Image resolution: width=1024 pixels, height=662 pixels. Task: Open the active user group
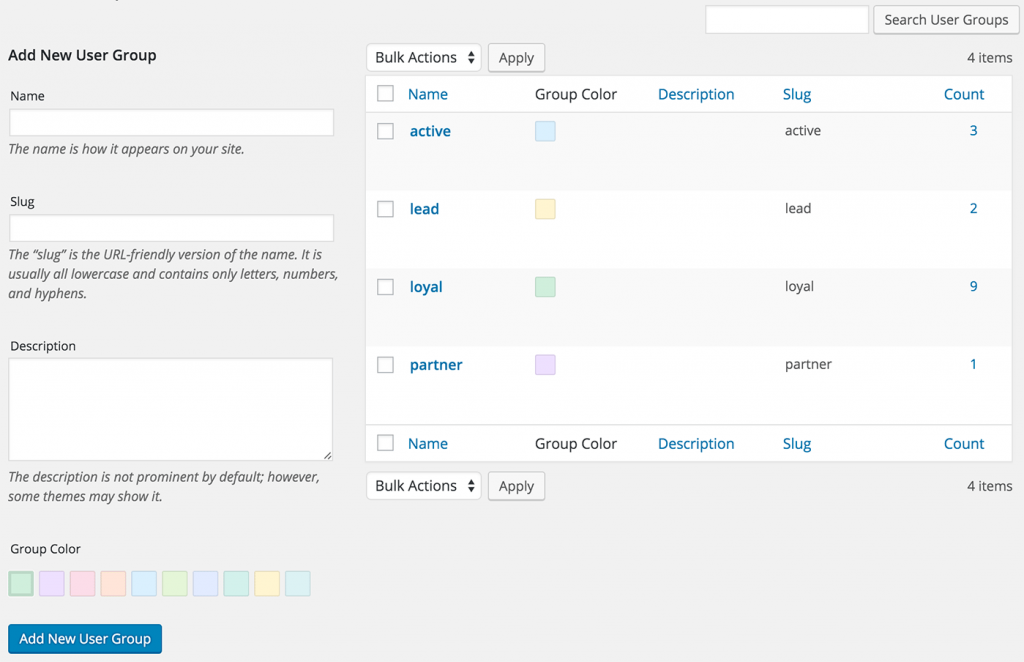click(x=430, y=130)
